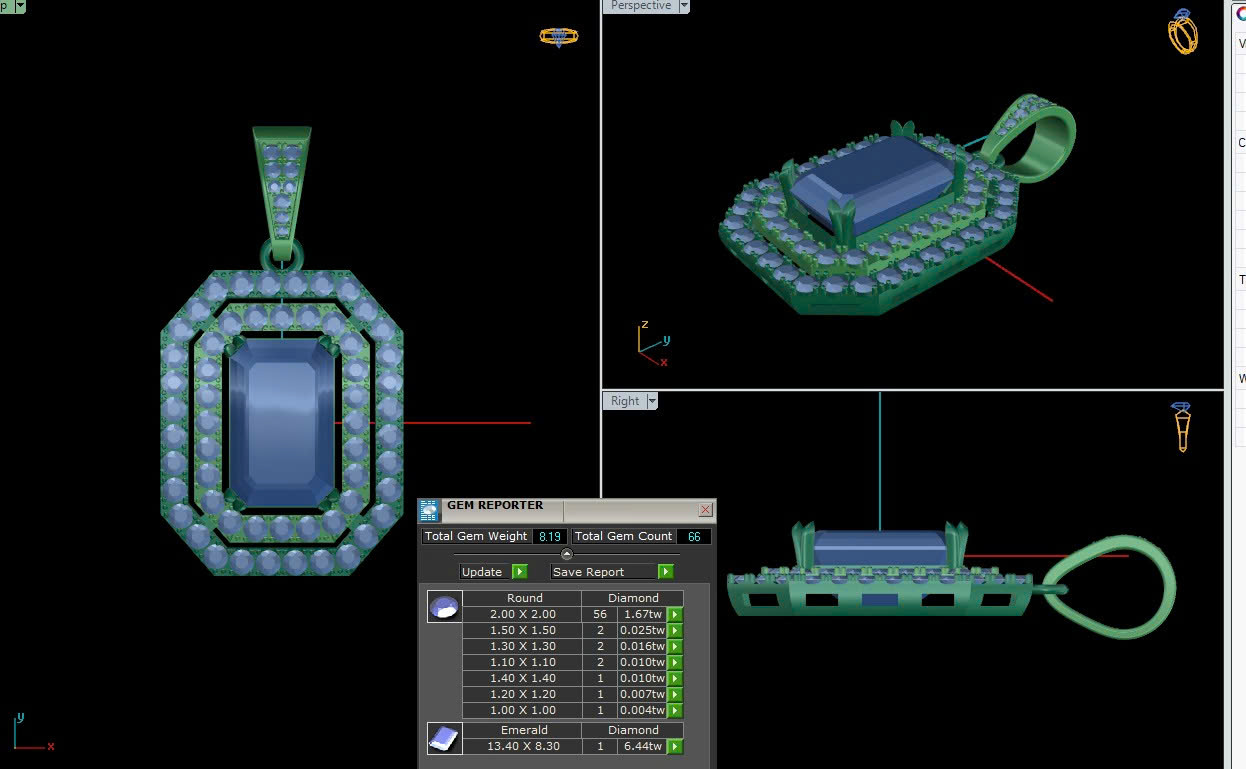Collapse the Gem Reporter panel with the round arrow
This screenshot has height=769, width=1246.
567,554
